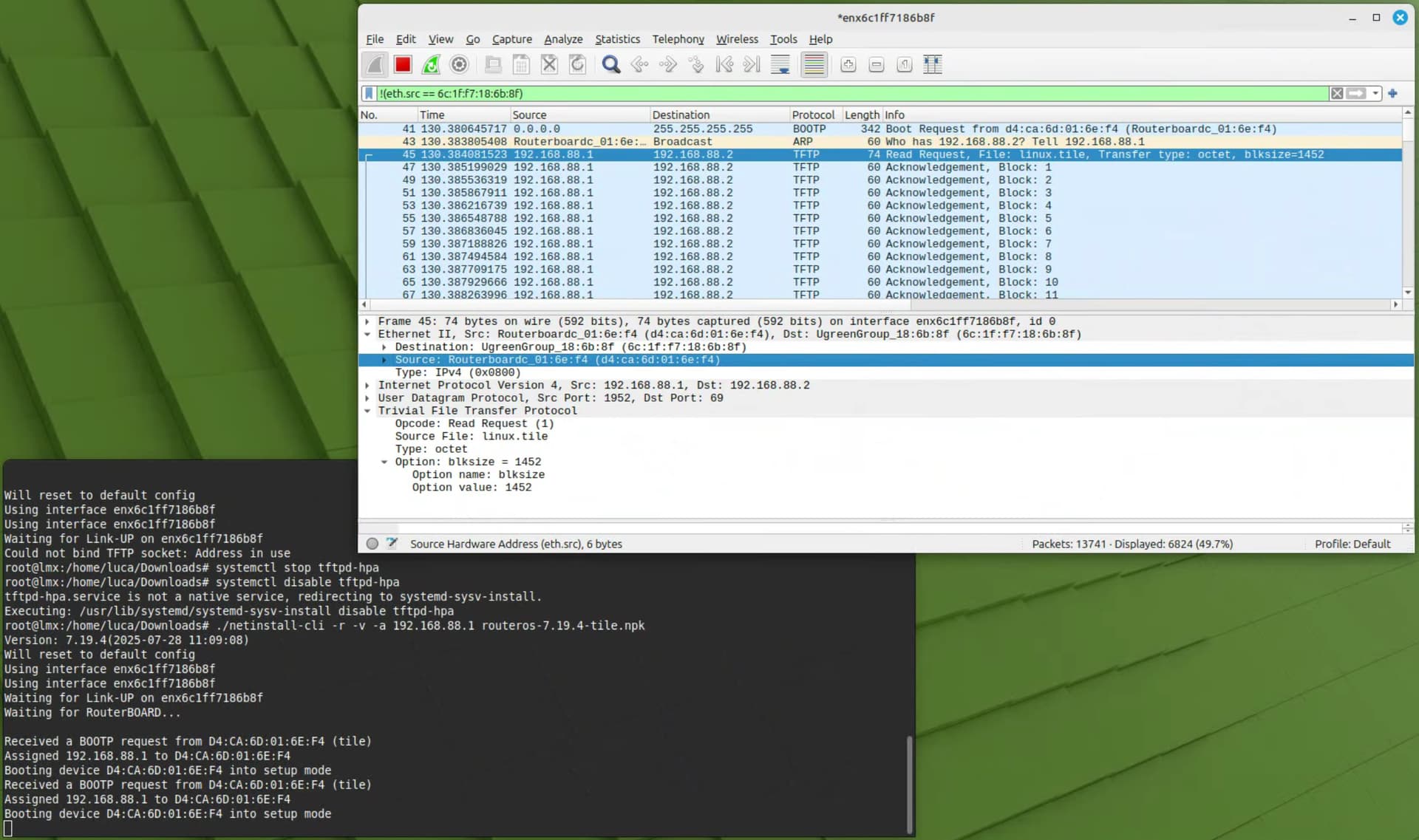Expand Internet Protocol Version 4 section
This screenshot has width=1419, height=840.
(x=367, y=386)
